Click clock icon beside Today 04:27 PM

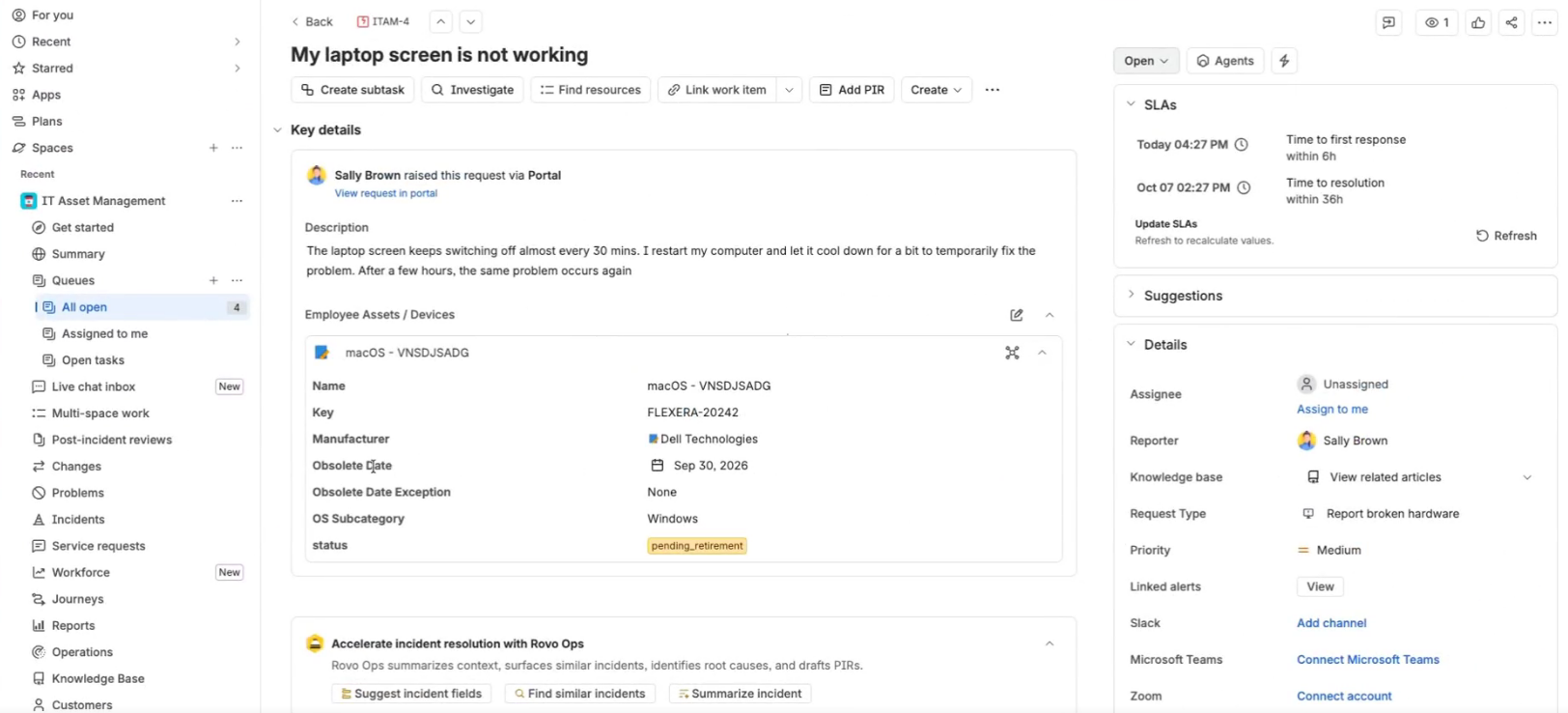pos(1242,145)
